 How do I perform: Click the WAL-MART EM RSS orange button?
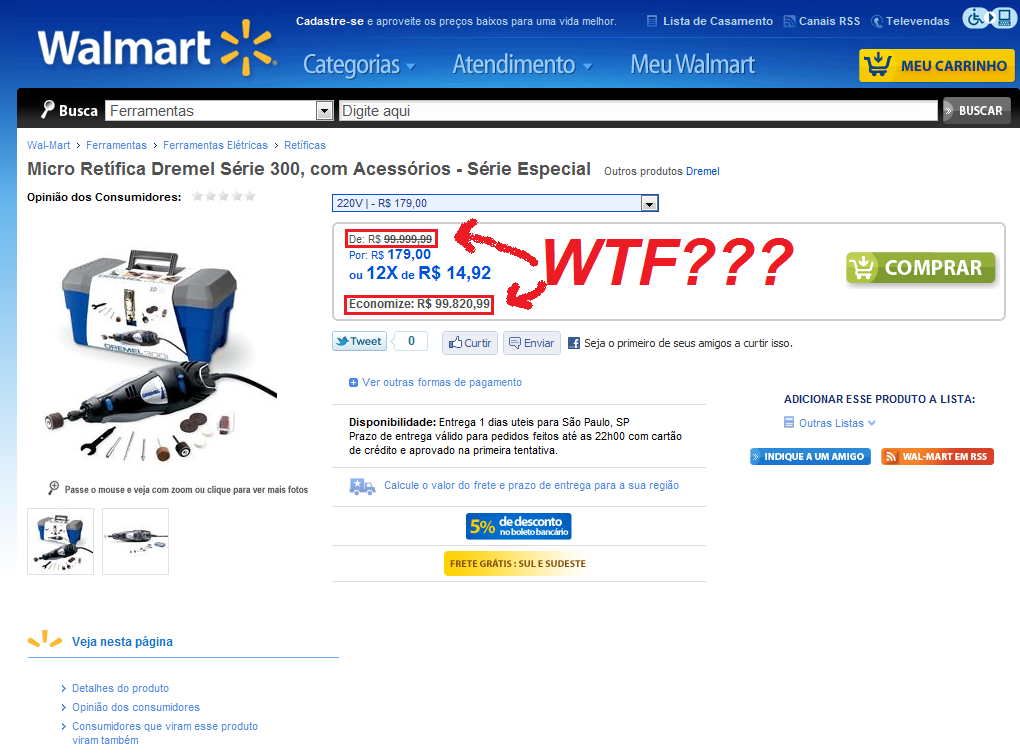(937, 457)
